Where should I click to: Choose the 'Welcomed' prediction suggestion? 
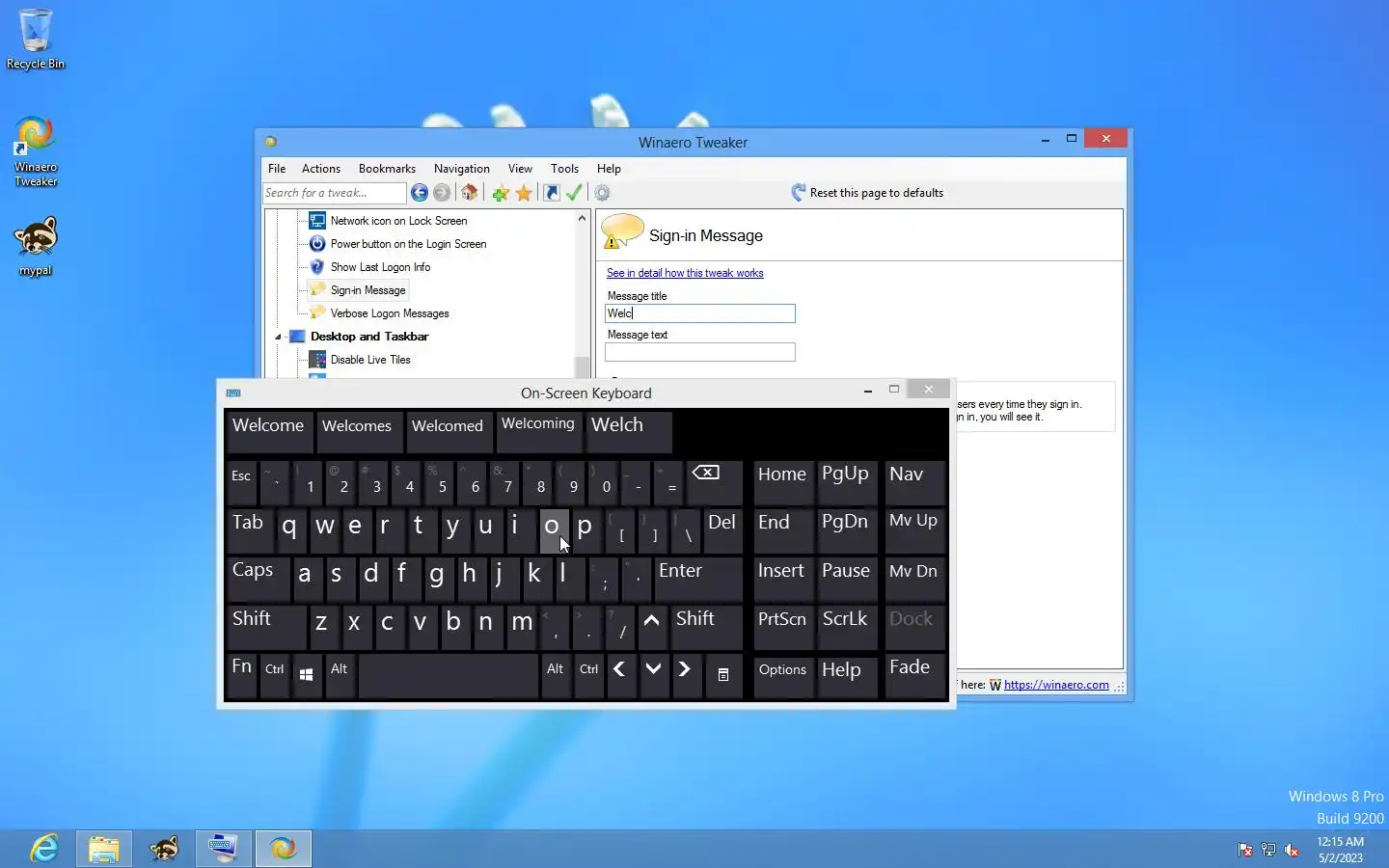tap(448, 431)
